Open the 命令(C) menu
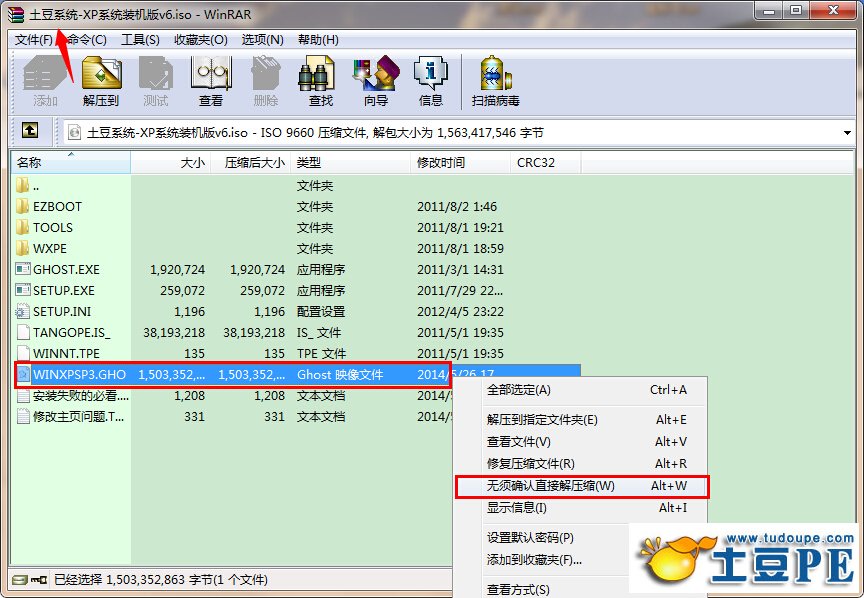 (87, 40)
